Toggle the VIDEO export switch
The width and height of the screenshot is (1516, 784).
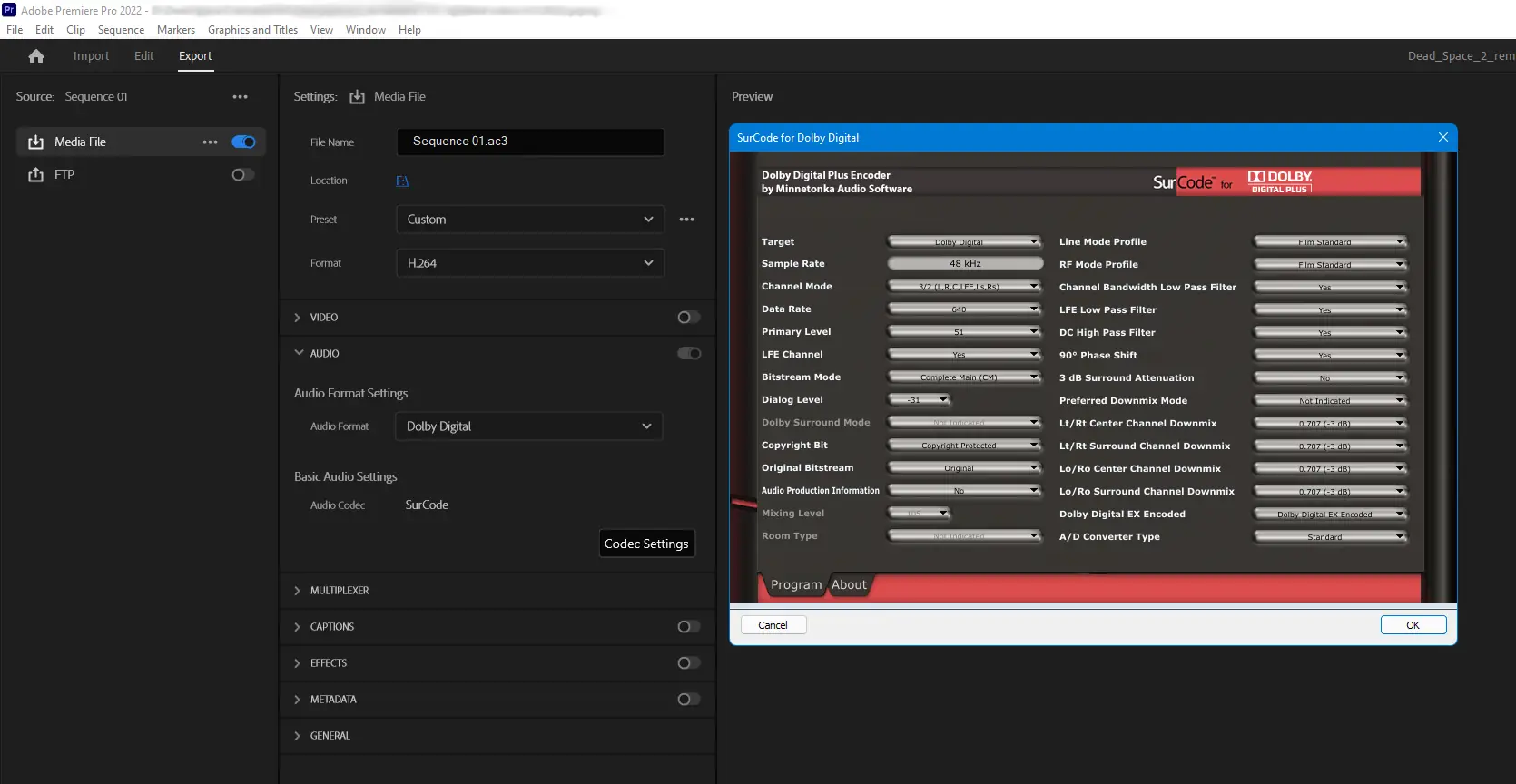(x=689, y=318)
